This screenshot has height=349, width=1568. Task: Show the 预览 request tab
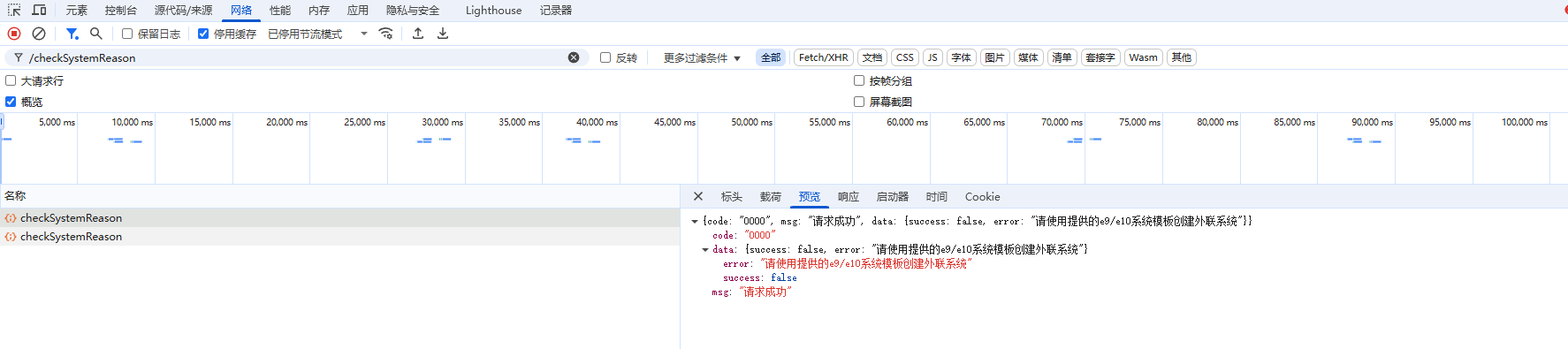(810, 196)
